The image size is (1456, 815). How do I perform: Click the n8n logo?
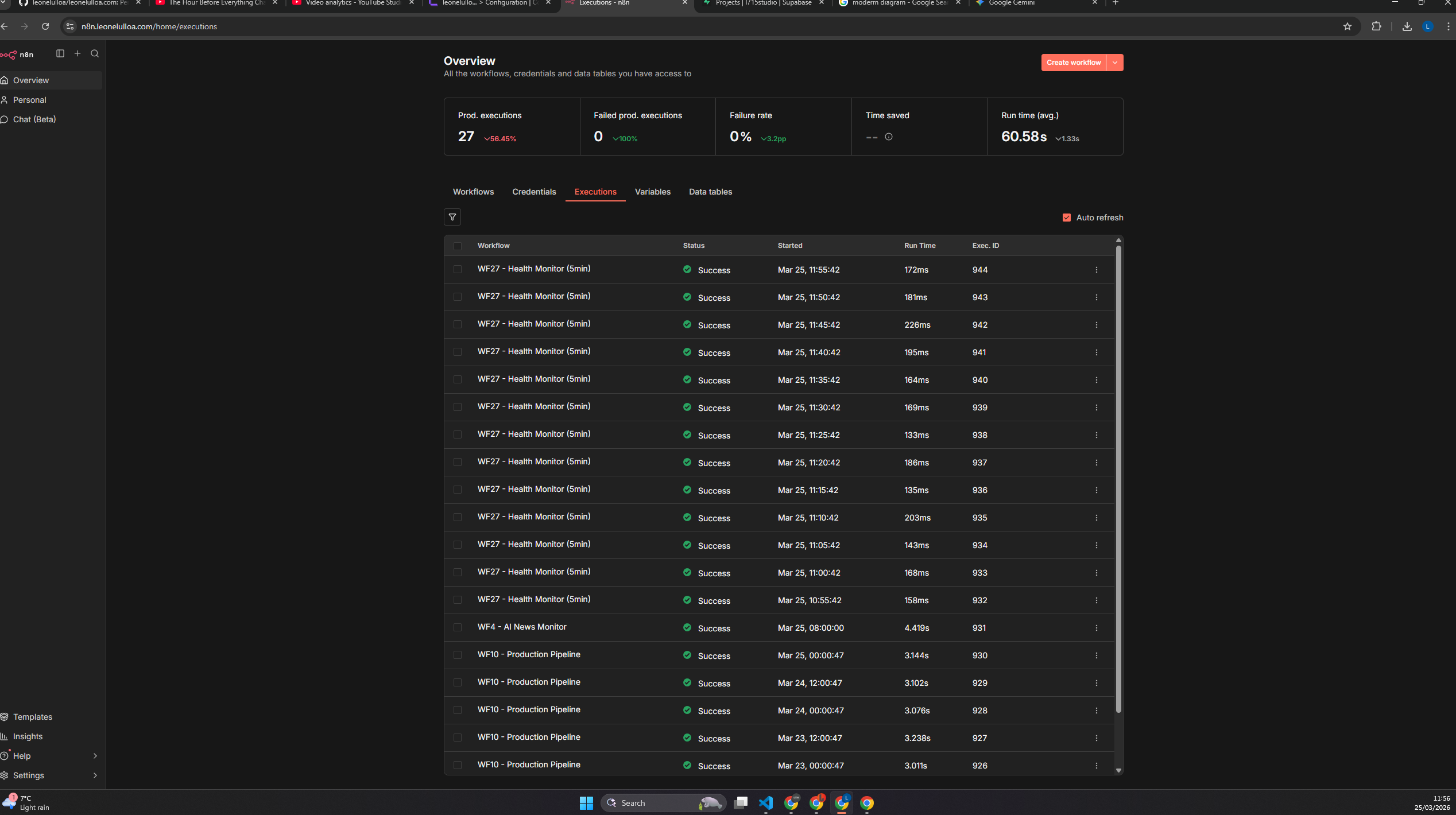[18, 55]
